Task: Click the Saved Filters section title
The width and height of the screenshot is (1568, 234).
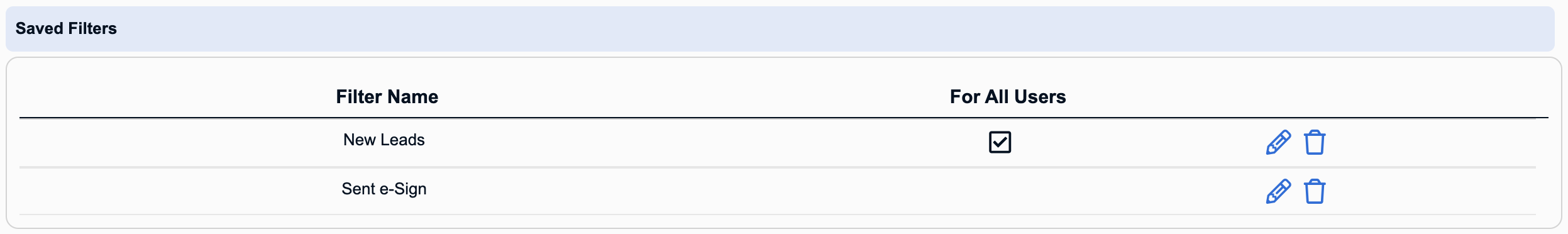Action: point(66,28)
